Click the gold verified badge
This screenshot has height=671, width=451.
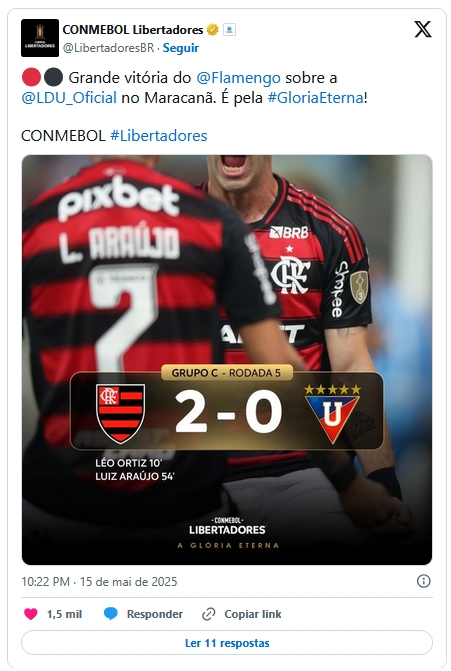coord(213,30)
